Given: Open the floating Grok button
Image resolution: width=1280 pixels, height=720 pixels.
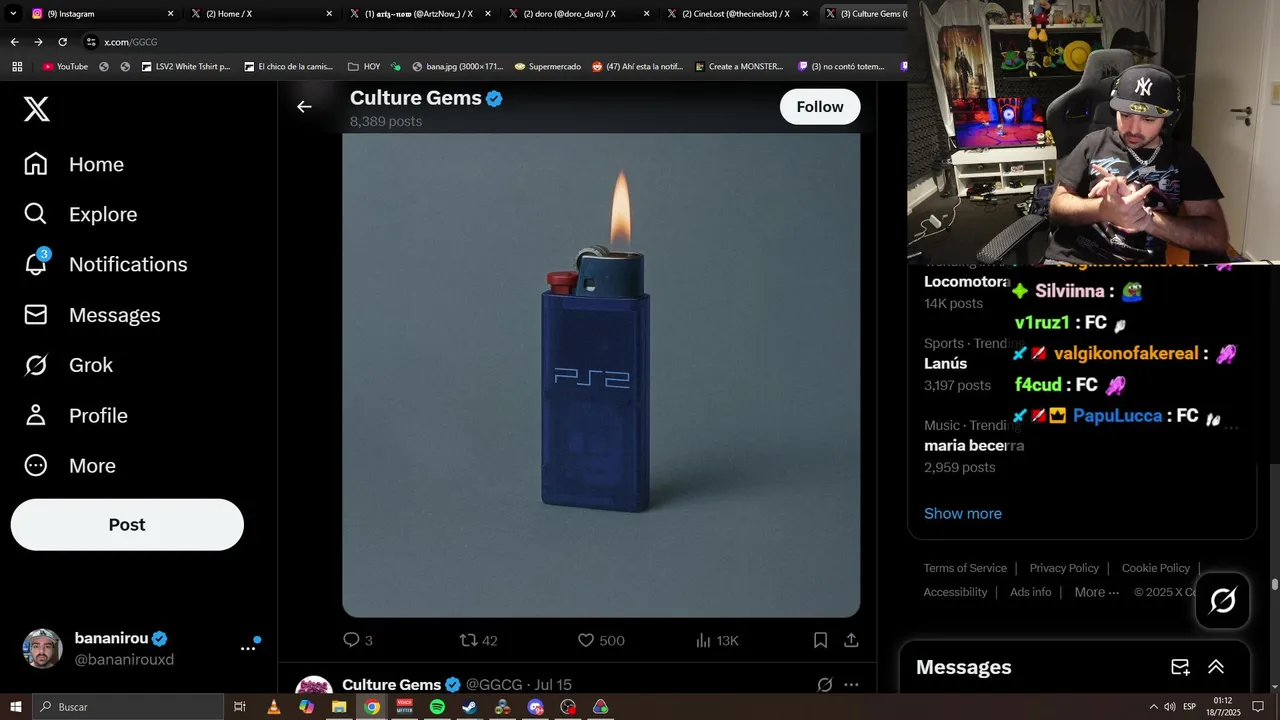Looking at the screenshot, I should click(x=1222, y=600).
